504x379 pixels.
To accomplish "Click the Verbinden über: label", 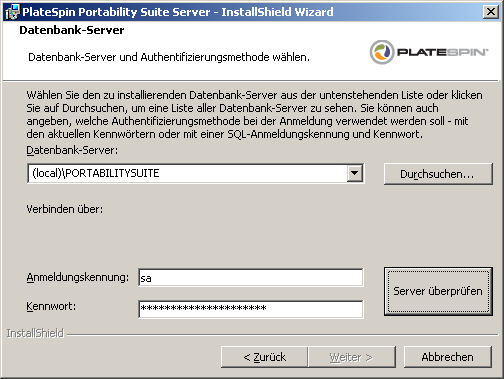I will 65,209.
